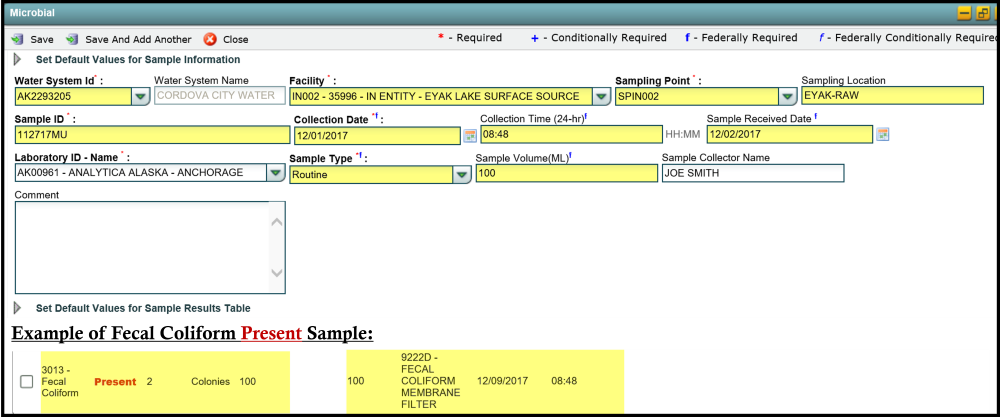Image resolution: width=1000 pixels, height=417 pixels.
Task: Expand Set Default Values for Sample Information
Action: coord(17,60)
